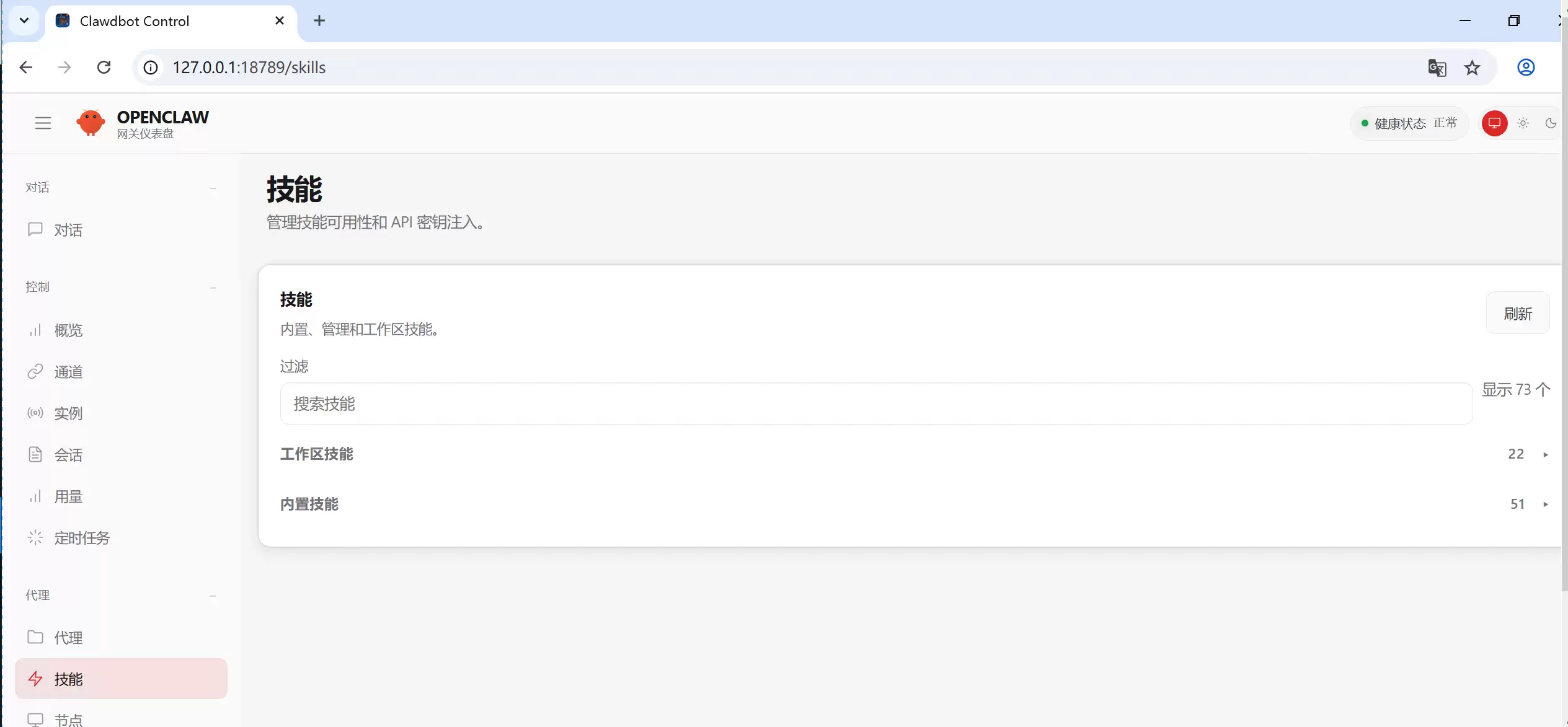
Task: Open the 定时任务 sidebar item
Action: click(81, 538)
